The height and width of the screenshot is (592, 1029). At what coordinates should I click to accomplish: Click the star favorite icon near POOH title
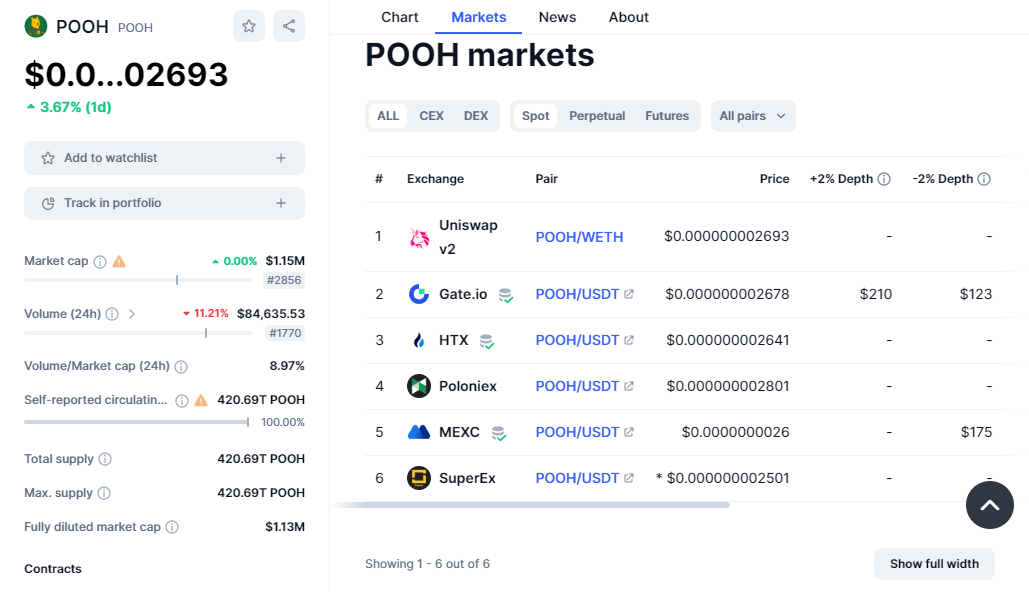coord(249,26)
